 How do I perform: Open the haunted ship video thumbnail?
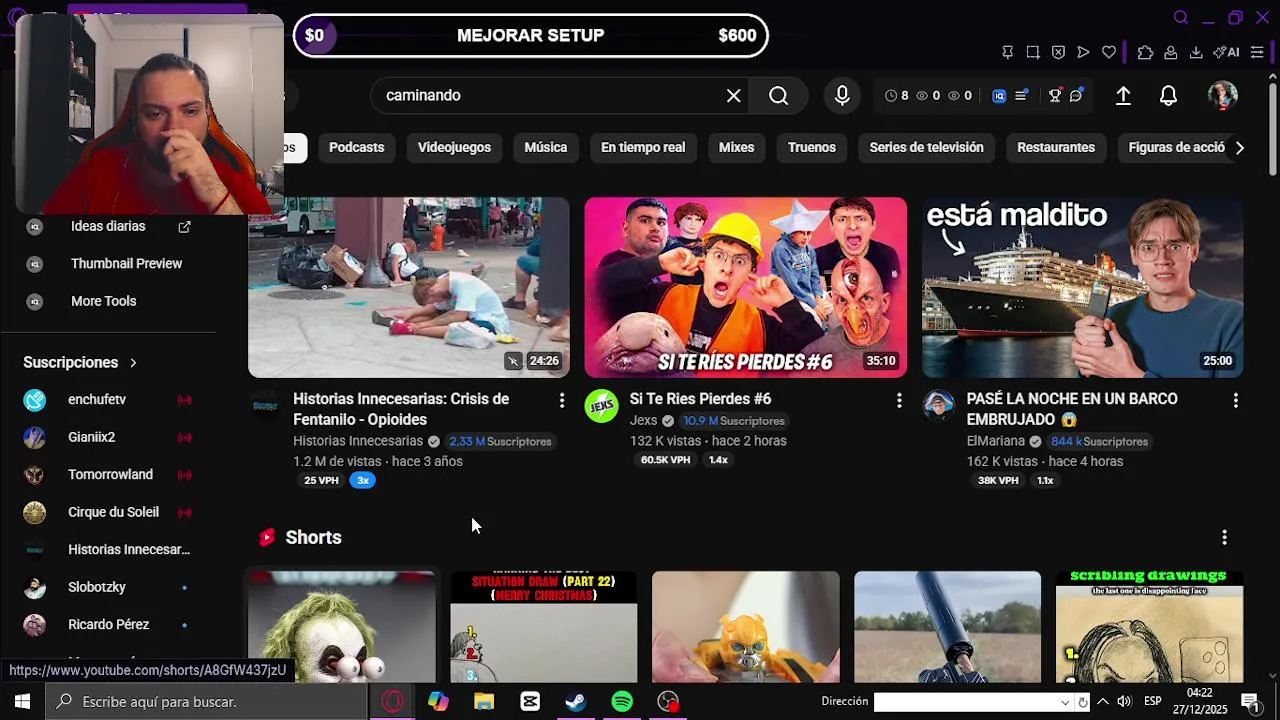point(1083,288)
